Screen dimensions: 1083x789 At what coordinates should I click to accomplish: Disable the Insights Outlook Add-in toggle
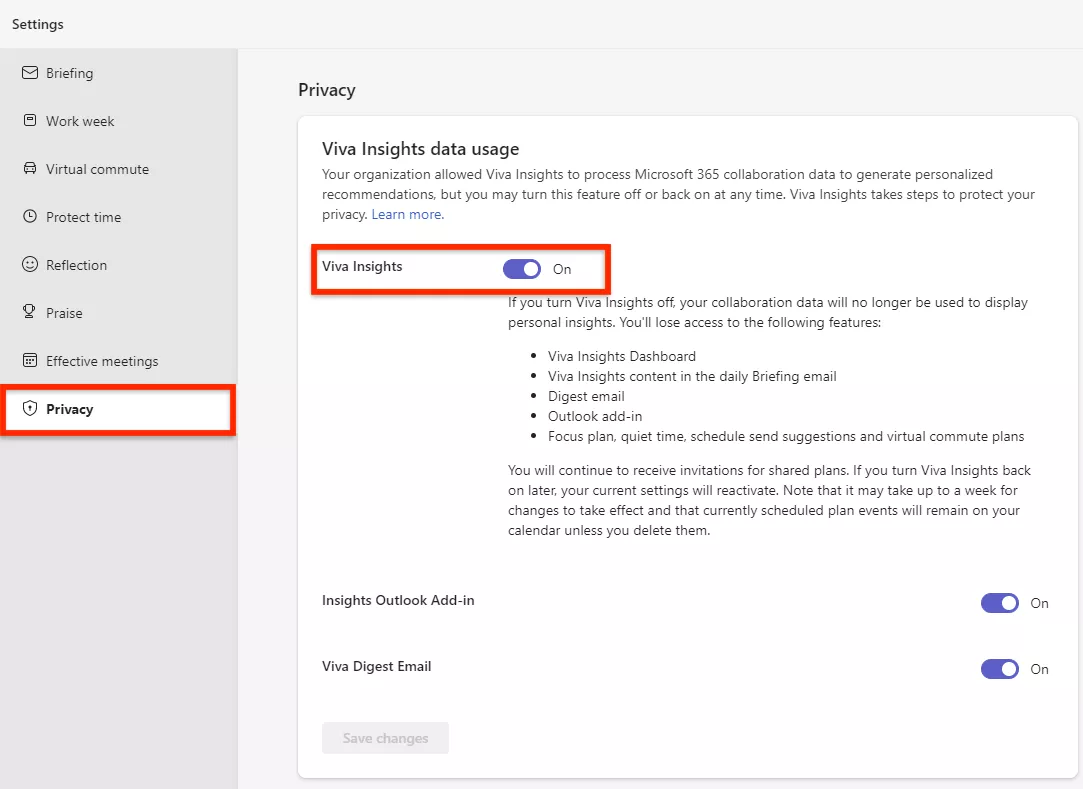click(999, 603)
